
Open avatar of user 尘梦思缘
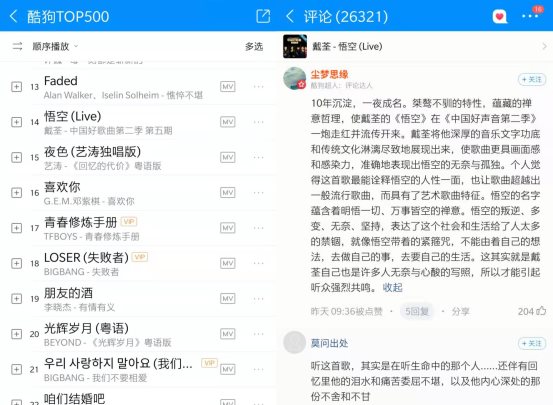pos(294,78)
